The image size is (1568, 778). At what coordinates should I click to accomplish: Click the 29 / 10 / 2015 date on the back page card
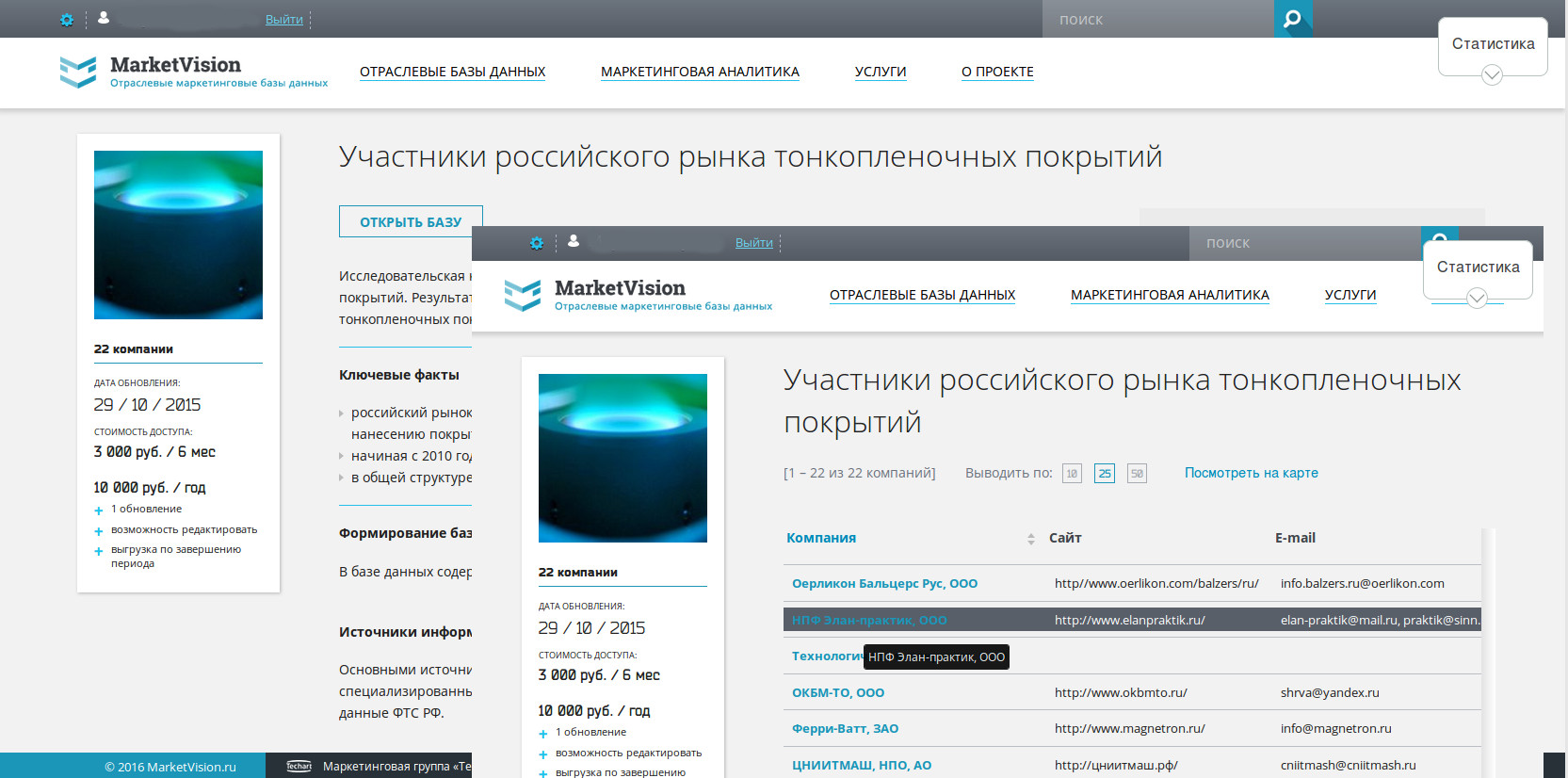pyautogui.click(x=147, y=404)
